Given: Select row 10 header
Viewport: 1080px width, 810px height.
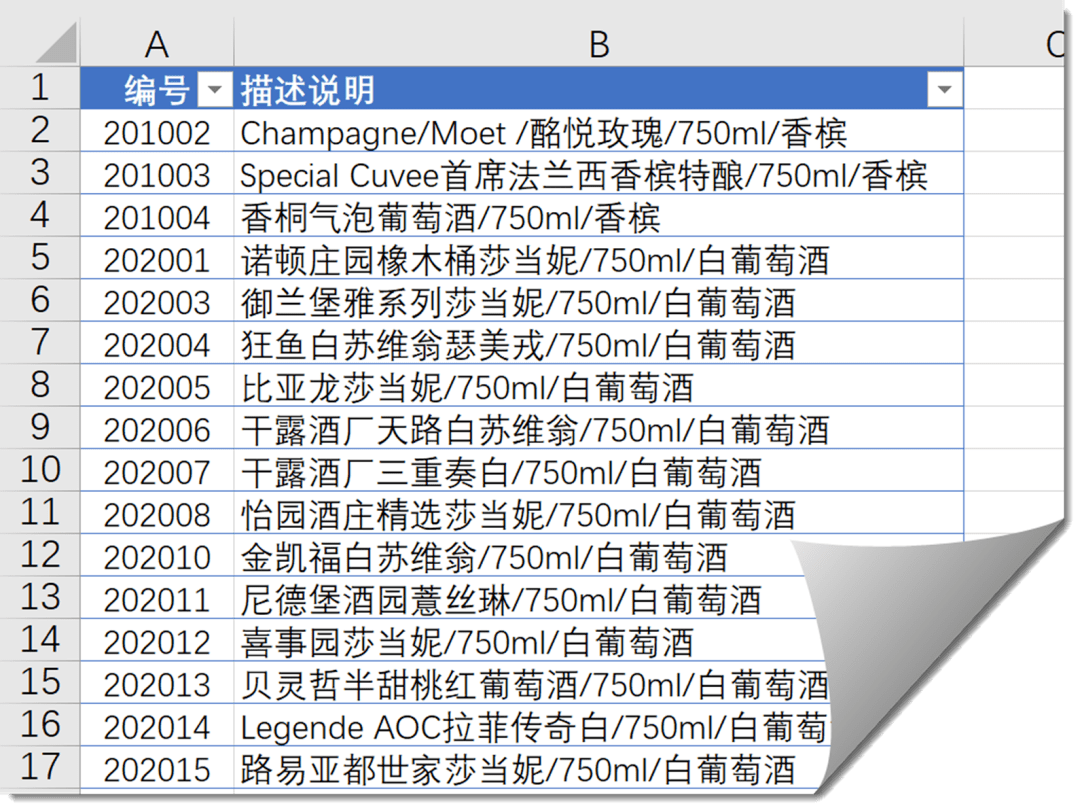Looking at the screenshot, I should [x=40, y=470].
